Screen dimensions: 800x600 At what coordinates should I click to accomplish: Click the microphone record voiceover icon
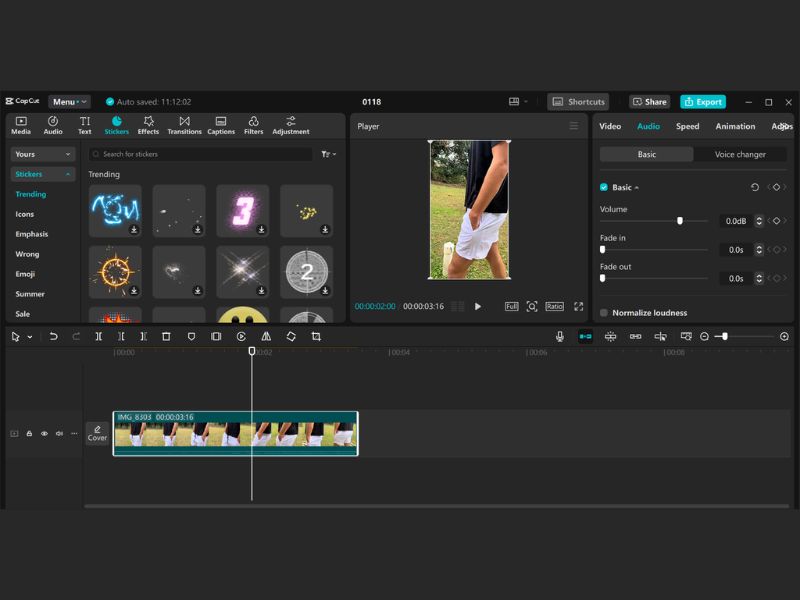click(560, 337)
